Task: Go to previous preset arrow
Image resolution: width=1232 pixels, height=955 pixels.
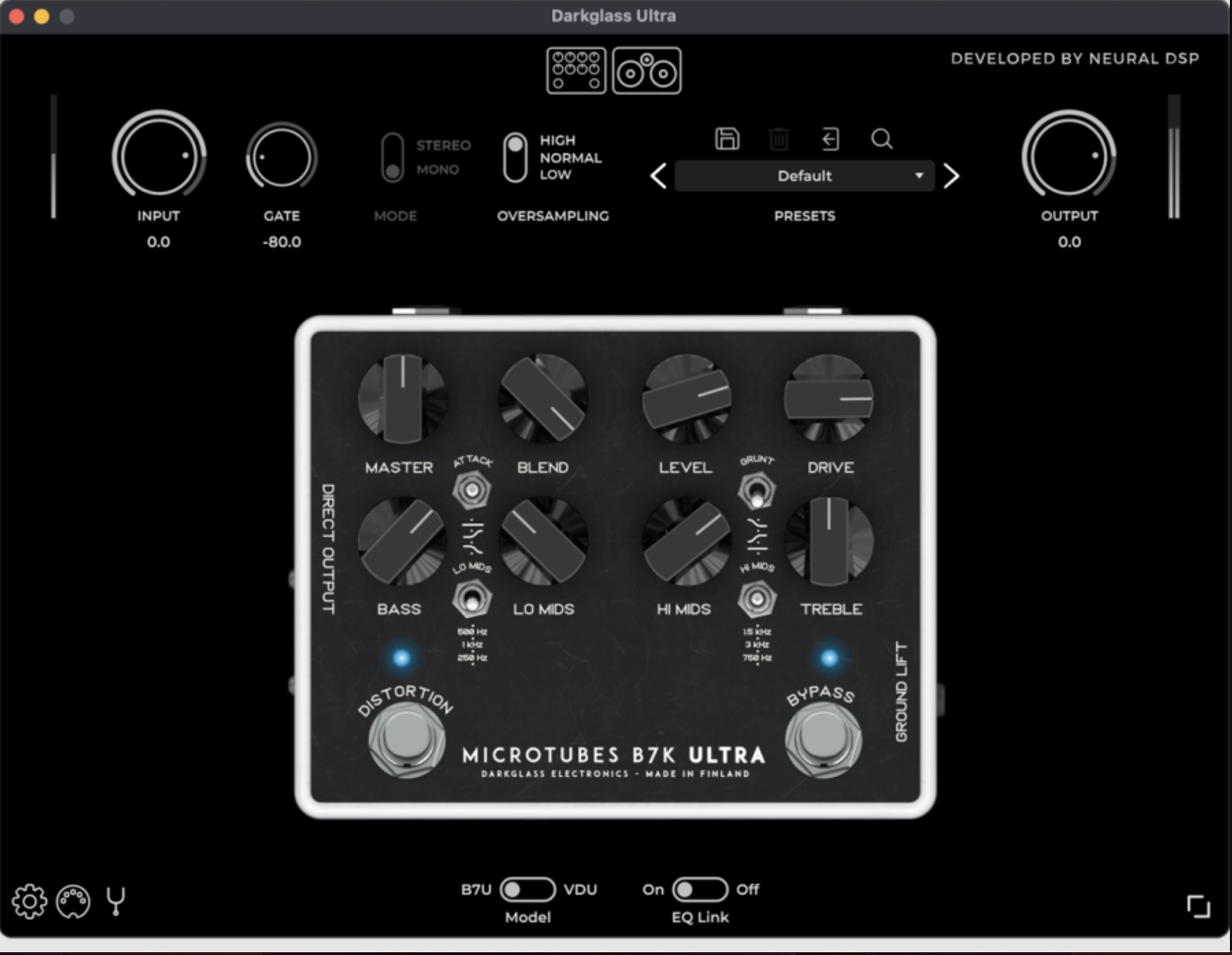Action: coord(659,176)
